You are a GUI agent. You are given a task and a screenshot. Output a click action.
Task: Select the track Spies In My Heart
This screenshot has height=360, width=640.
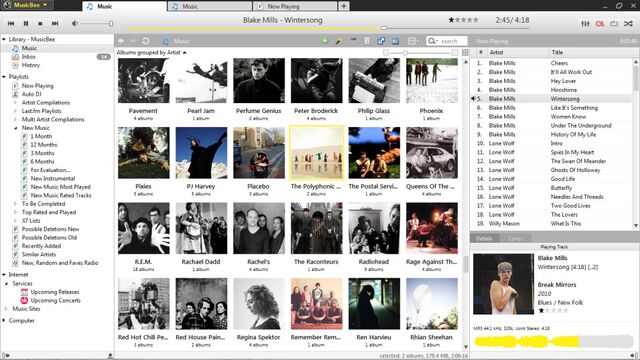pos(572,152)
